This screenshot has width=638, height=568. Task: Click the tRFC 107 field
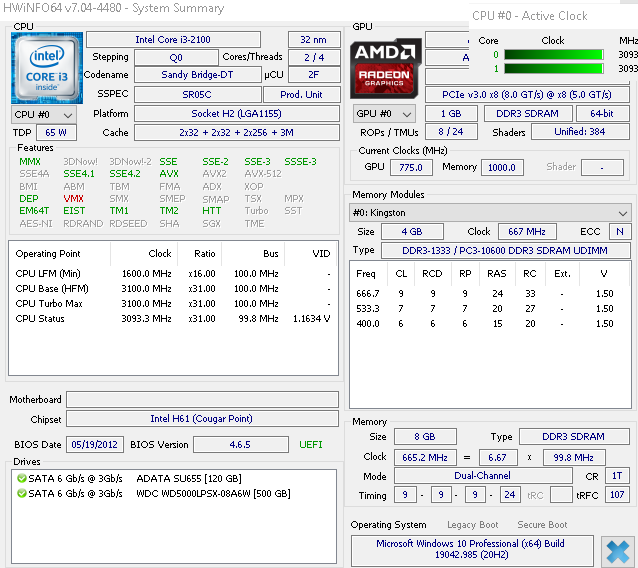617,495
